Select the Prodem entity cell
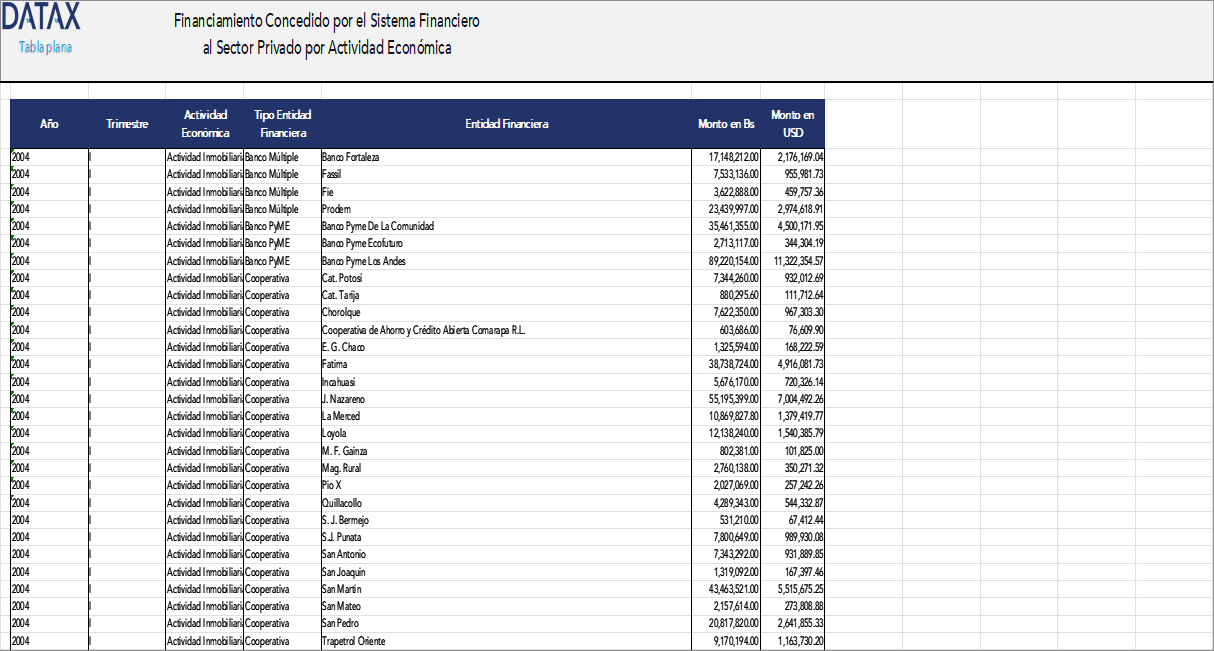 pyautogui.click(x=336, y=209)
